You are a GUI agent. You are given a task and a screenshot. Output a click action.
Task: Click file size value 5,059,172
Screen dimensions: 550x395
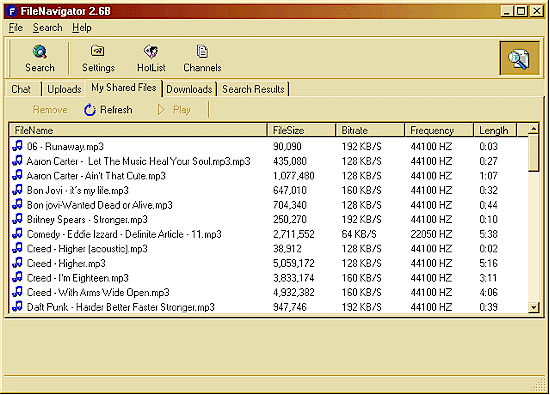coord(294,263)
